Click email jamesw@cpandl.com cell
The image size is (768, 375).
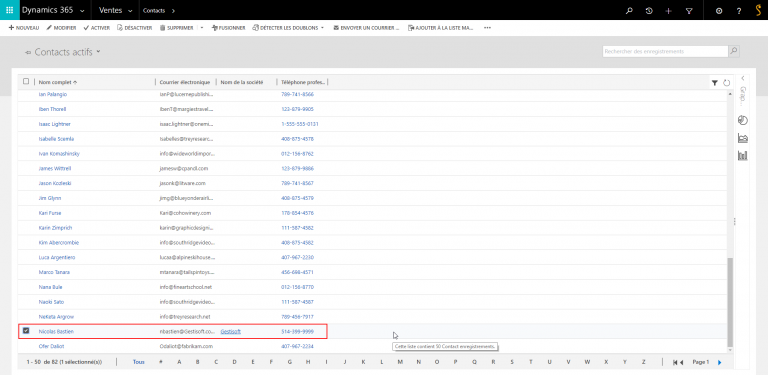(184, 168)
